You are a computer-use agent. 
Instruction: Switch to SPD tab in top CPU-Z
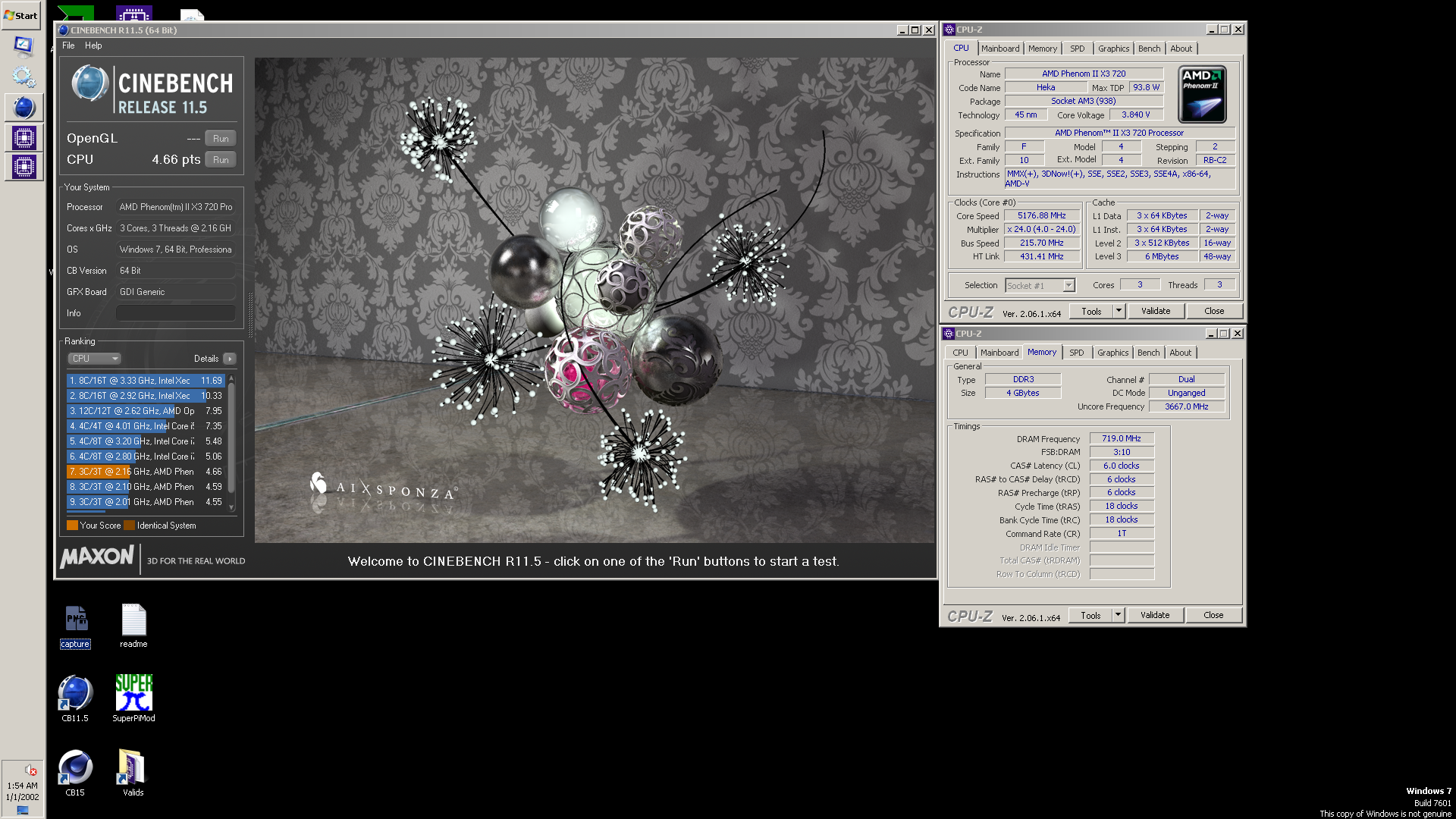[x=1078, y=49]
